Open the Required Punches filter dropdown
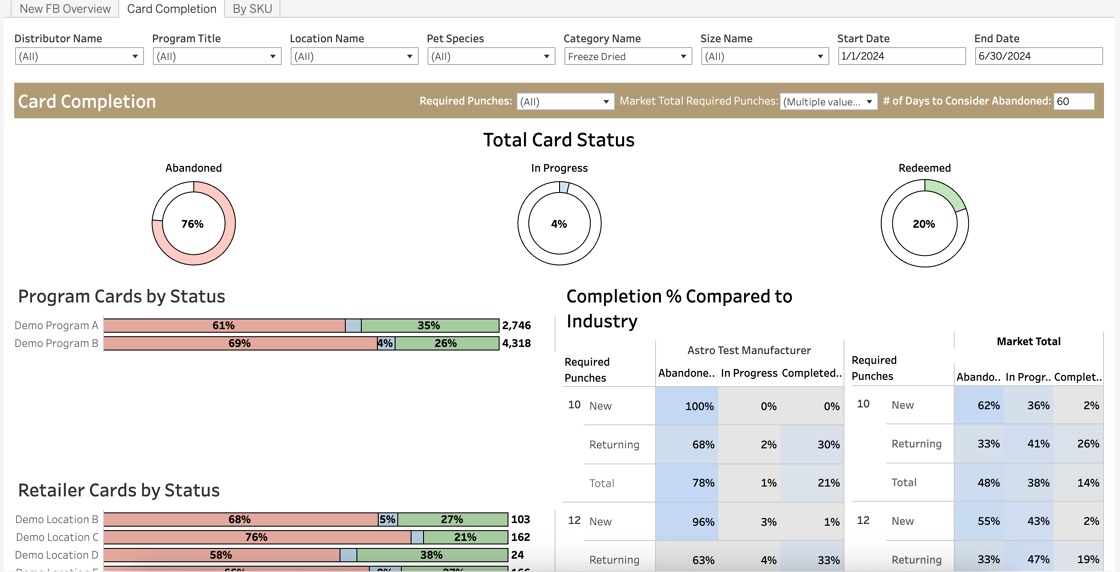Image resolution: width=1120 pixels, height=572 pixels. (565, 102)
